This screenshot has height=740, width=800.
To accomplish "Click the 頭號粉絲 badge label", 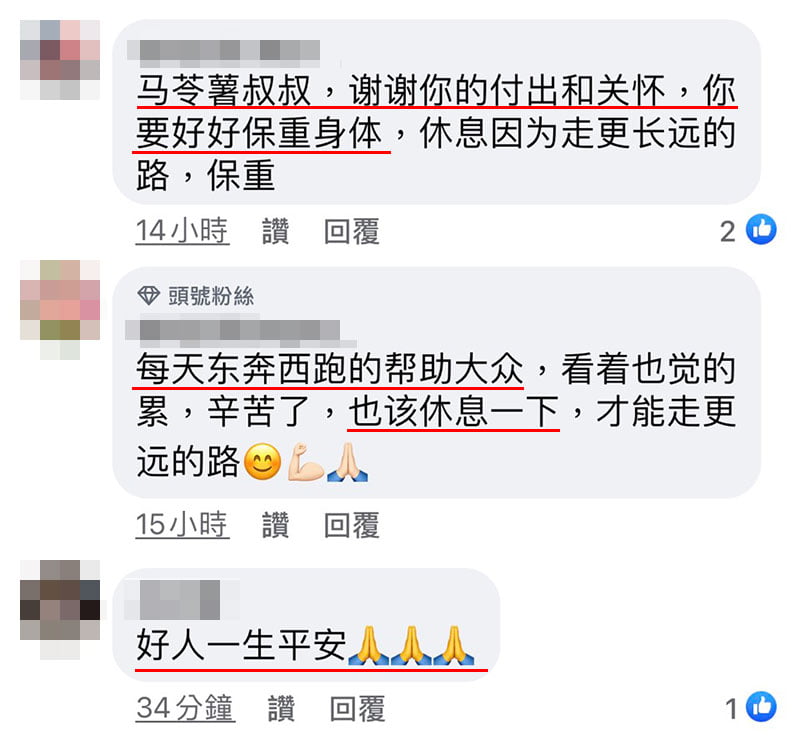I will [x=211, y=296].
